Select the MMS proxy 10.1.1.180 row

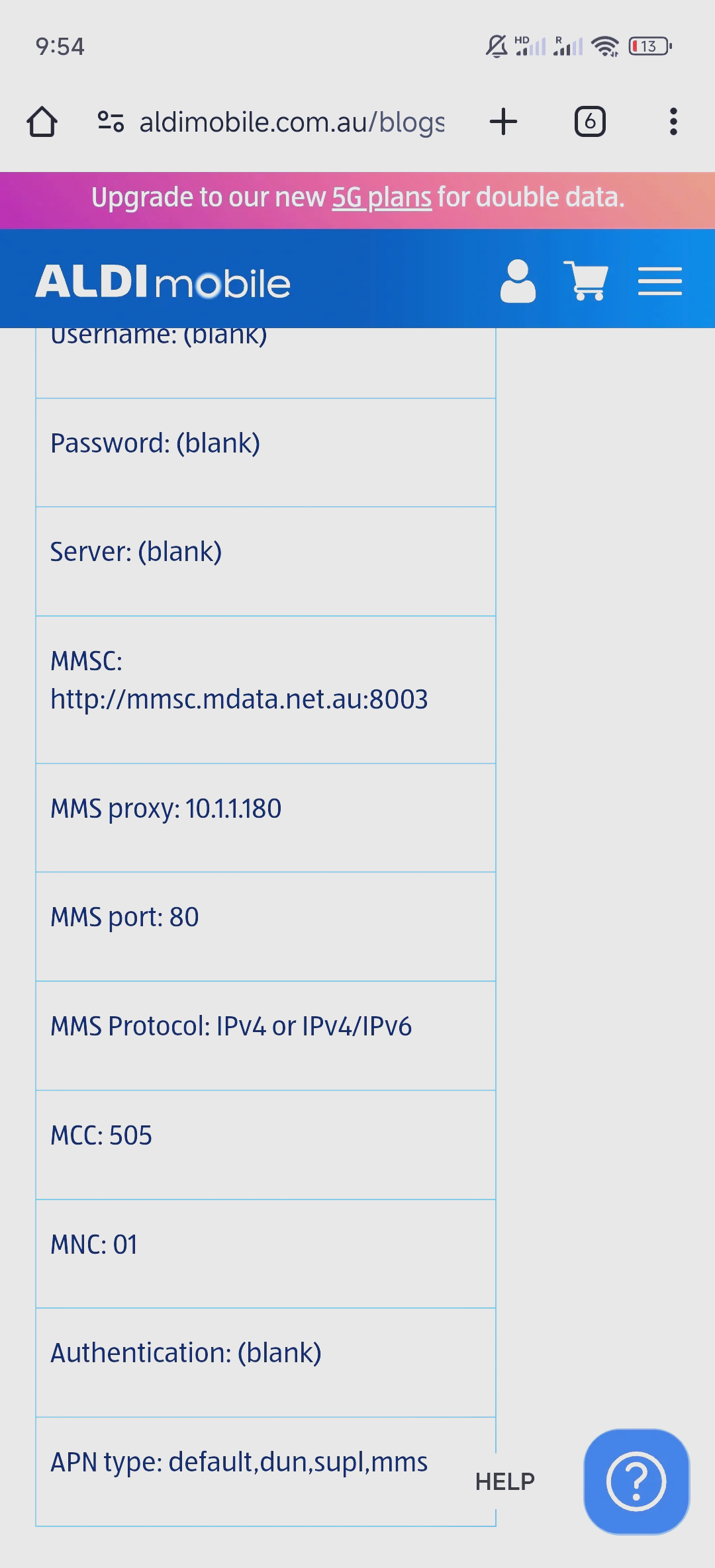(x=265, y=818)
